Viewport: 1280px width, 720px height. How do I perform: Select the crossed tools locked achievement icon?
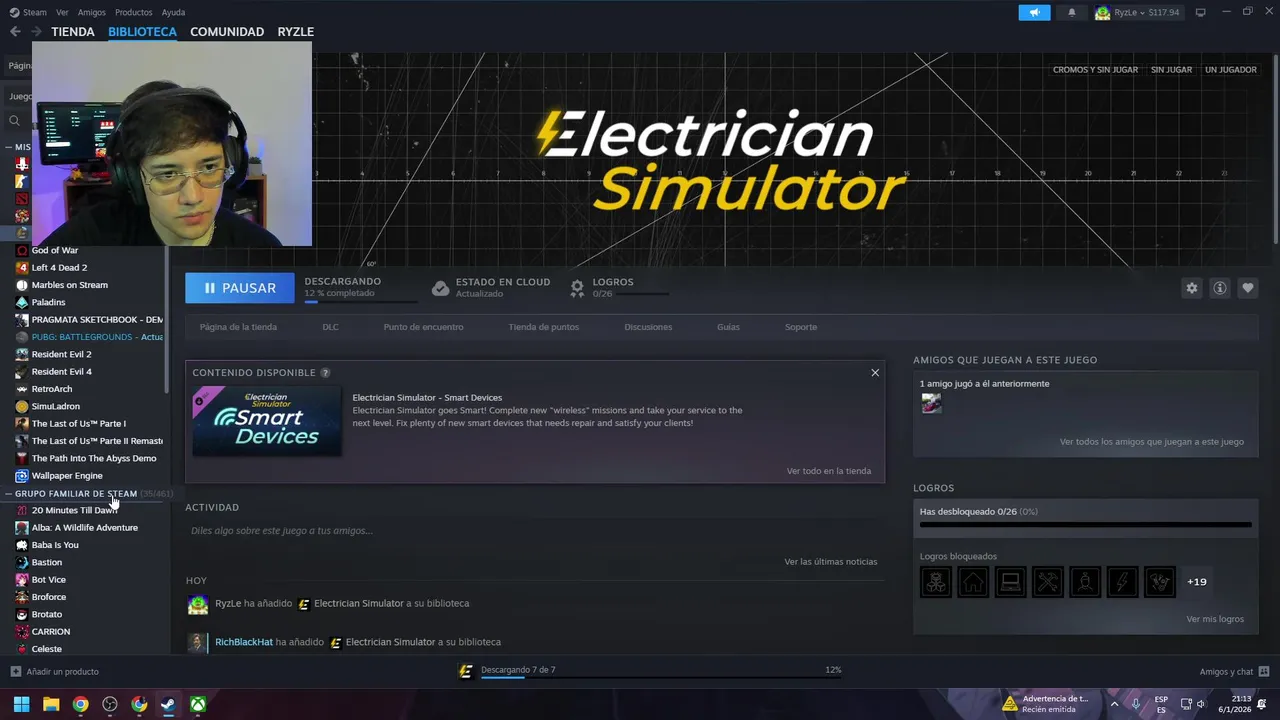coord(1048,582)
